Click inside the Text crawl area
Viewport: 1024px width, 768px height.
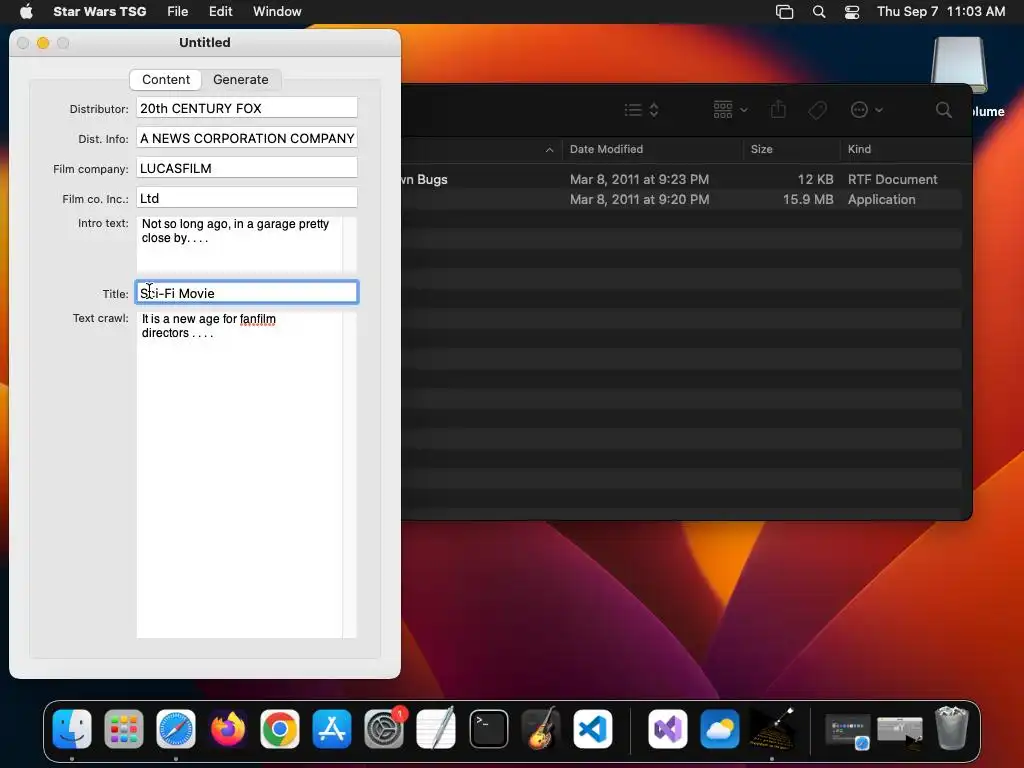coord(239,475)
